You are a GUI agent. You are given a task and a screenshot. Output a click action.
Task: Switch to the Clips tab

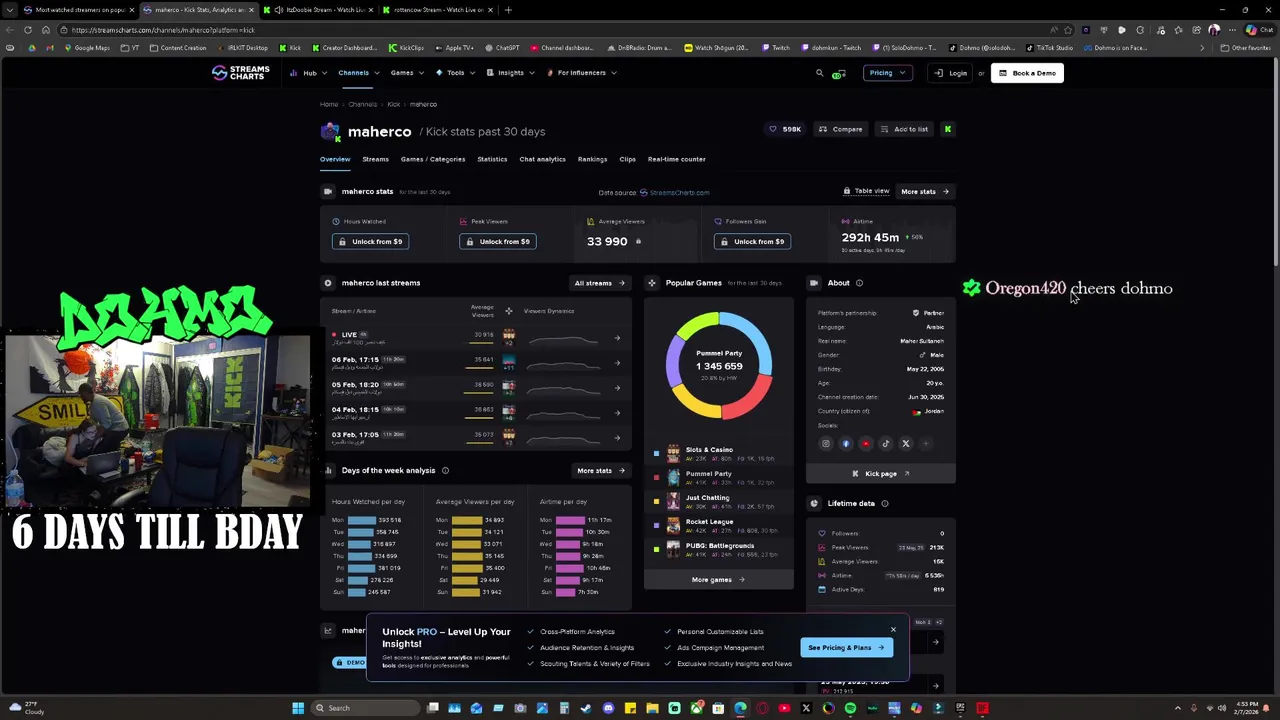[627, 159]
